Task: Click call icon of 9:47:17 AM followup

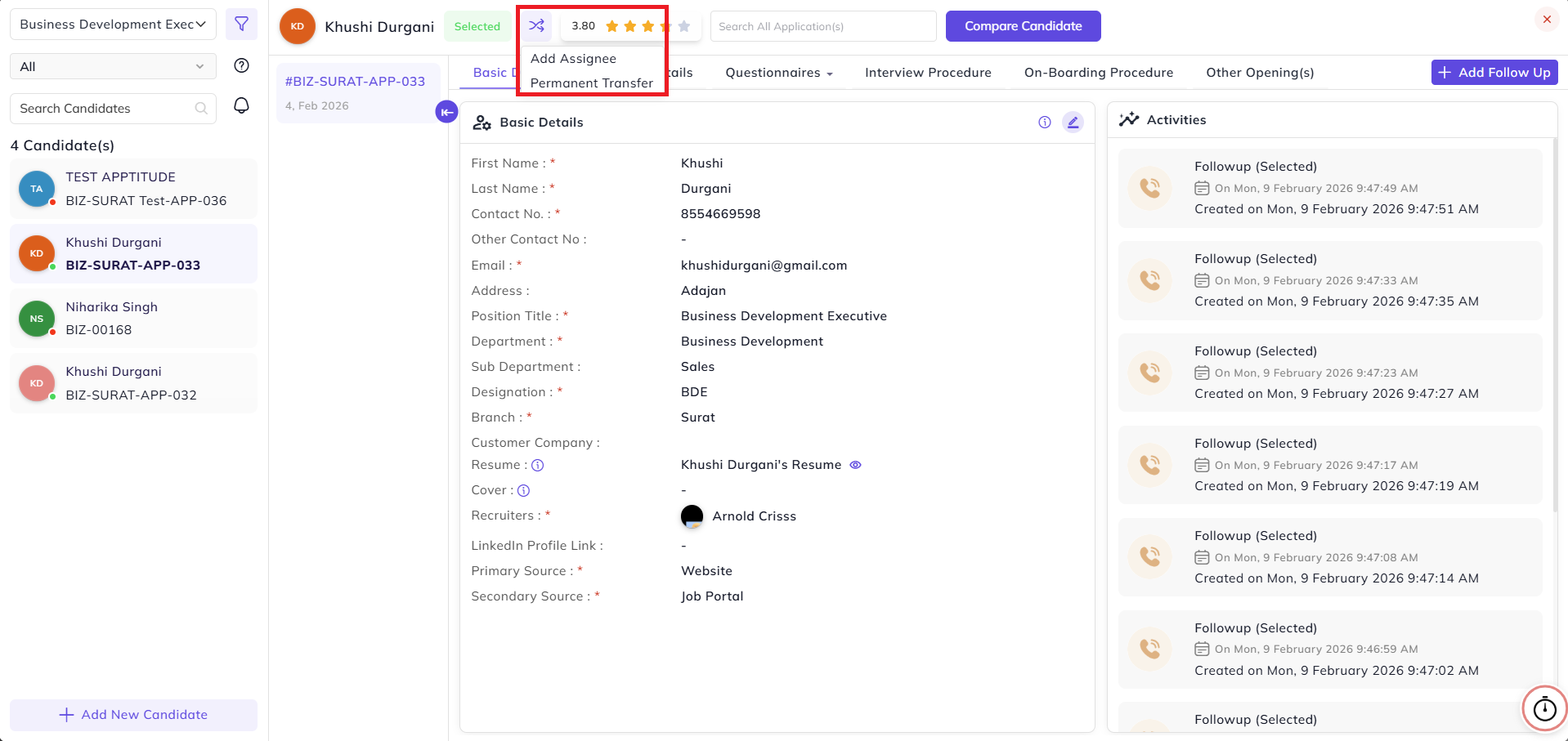Action: pos(1149,465)
